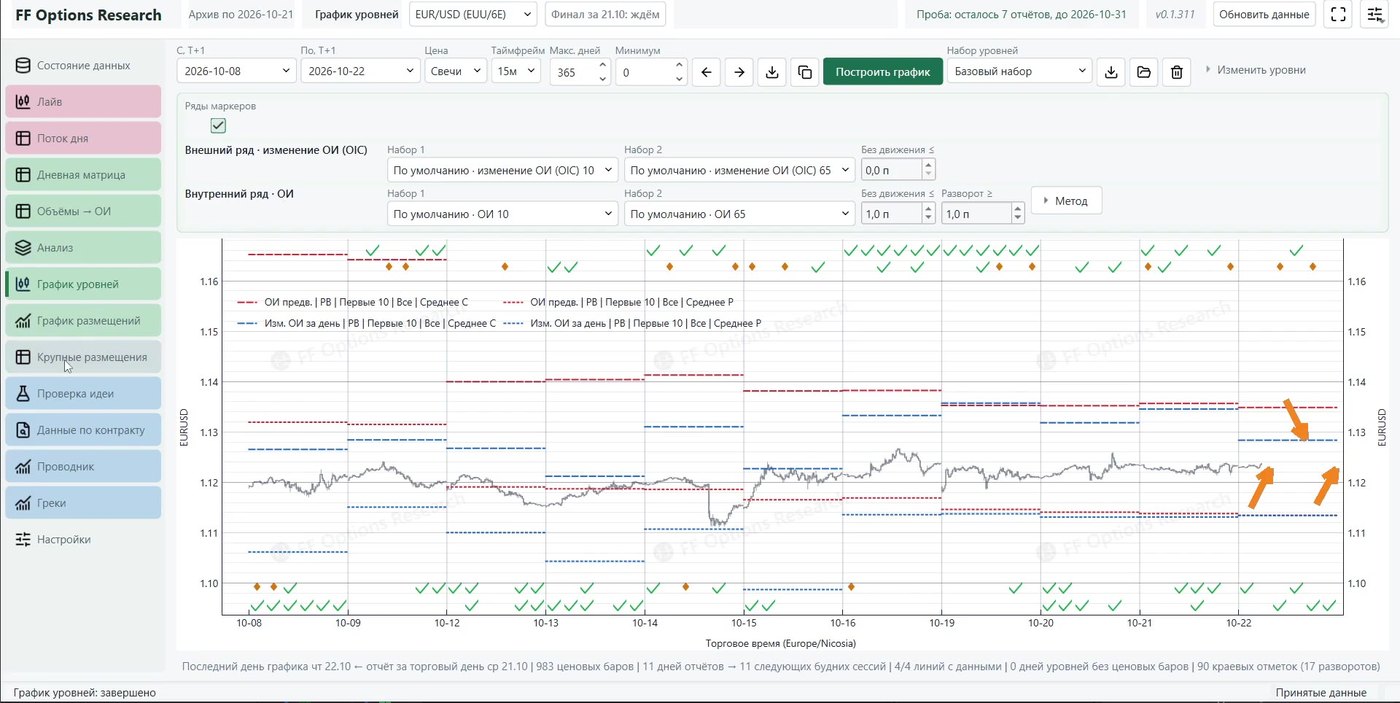
Task: Open the folder icon for level sets
Action: coord(1144,72)
